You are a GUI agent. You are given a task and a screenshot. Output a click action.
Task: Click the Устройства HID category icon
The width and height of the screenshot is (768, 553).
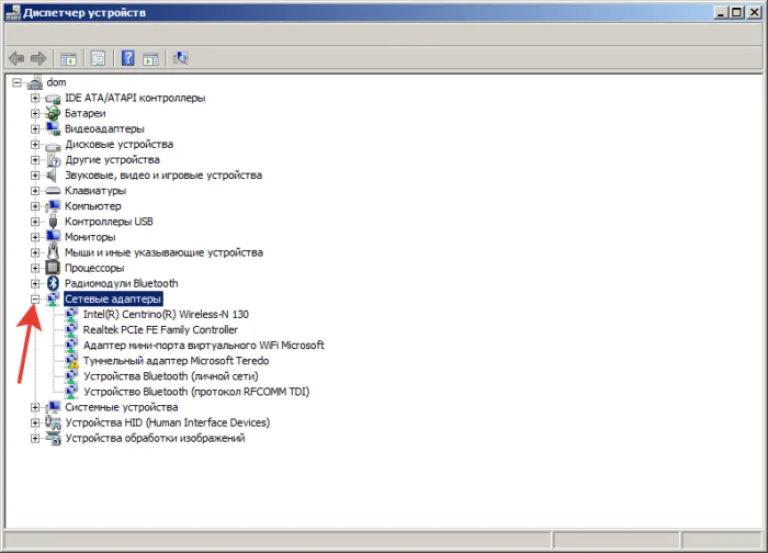[x=53, y=423]
